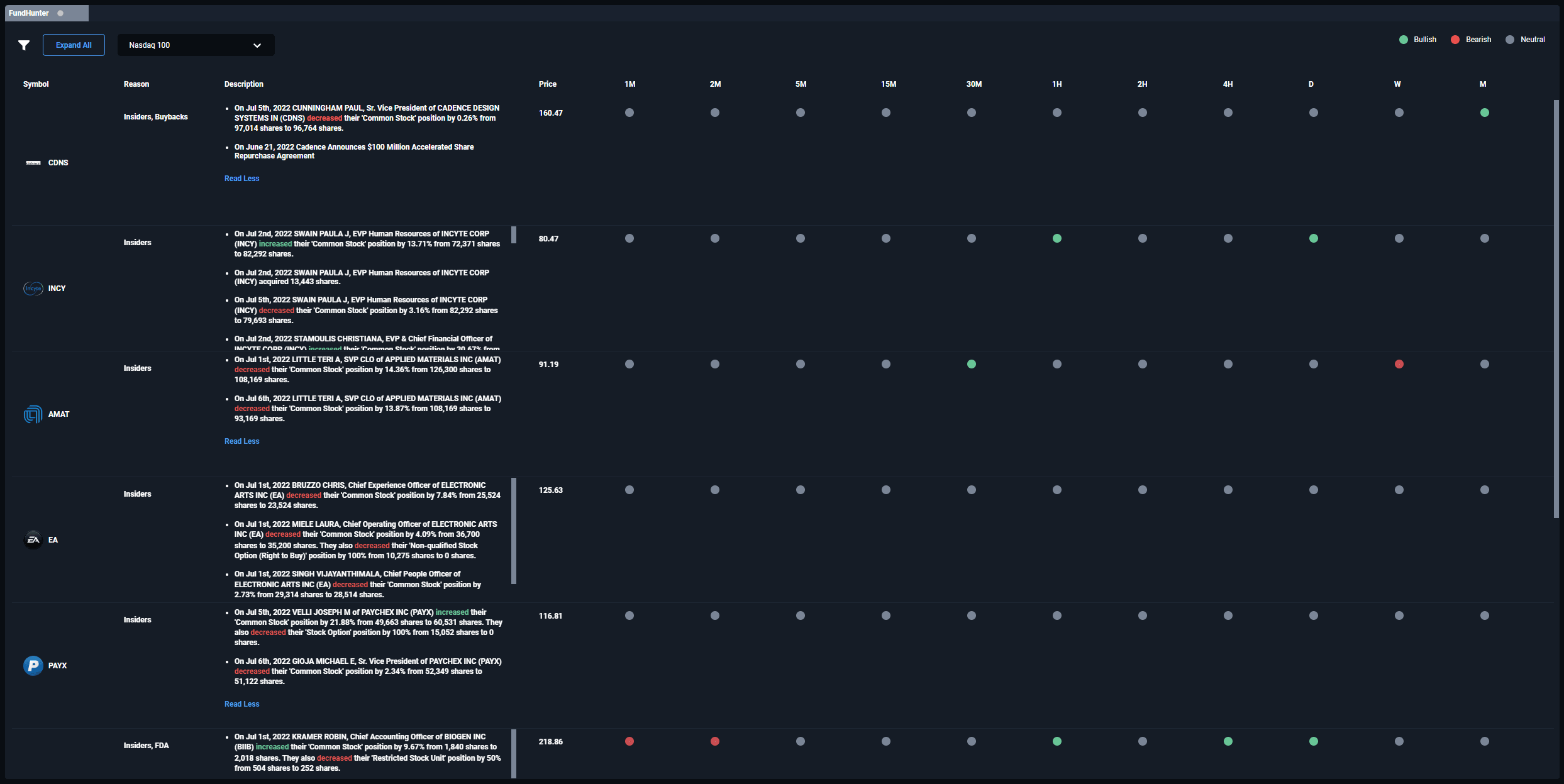1564x784 pixels.
Task: Click the Expand All button
Action: [74, 45]
